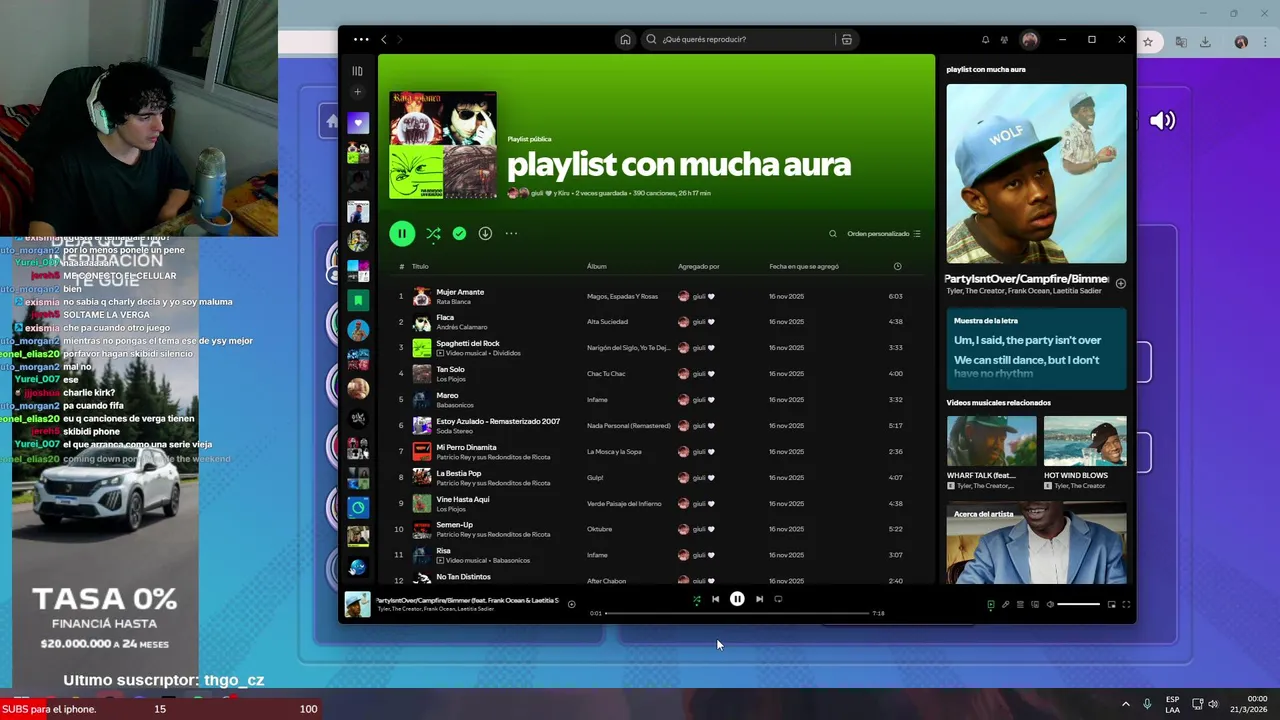Open Connect to a device
This screenshot has width=1280, height=720.
click(x=1035, y=605)
